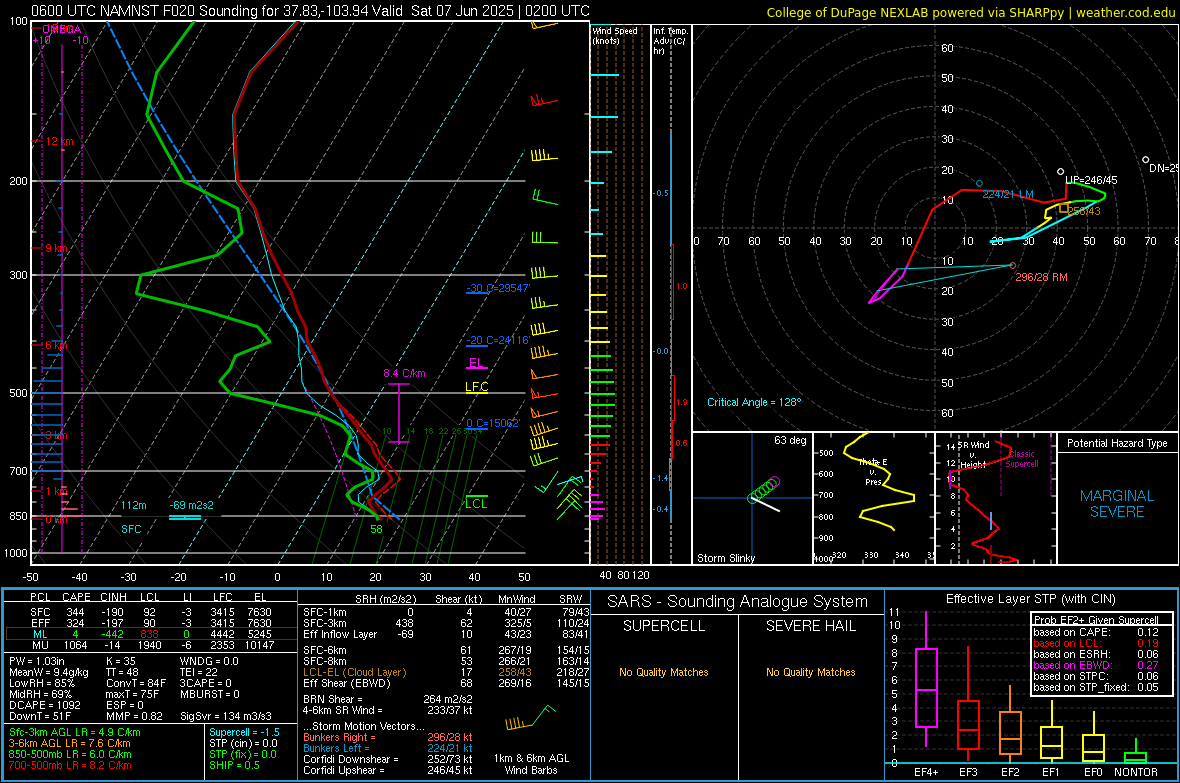
Task: Click the MARGINAL SEVERE hazard type
Action: click(x=1117, y=504)
